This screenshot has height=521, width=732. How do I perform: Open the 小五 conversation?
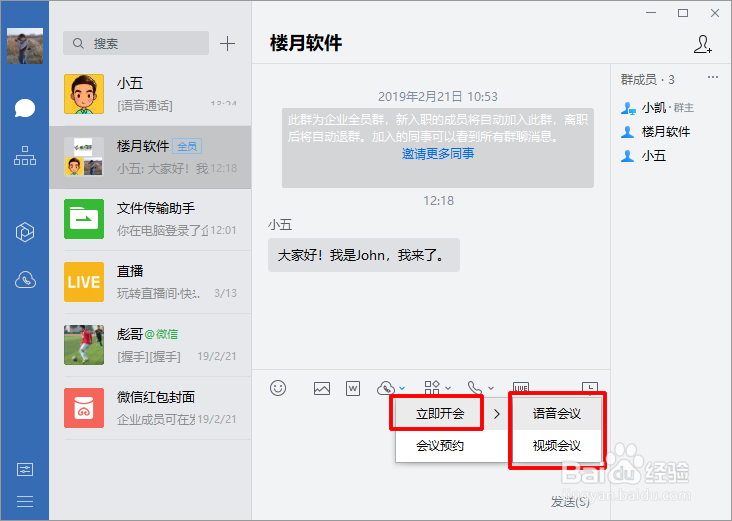(150, 94)
